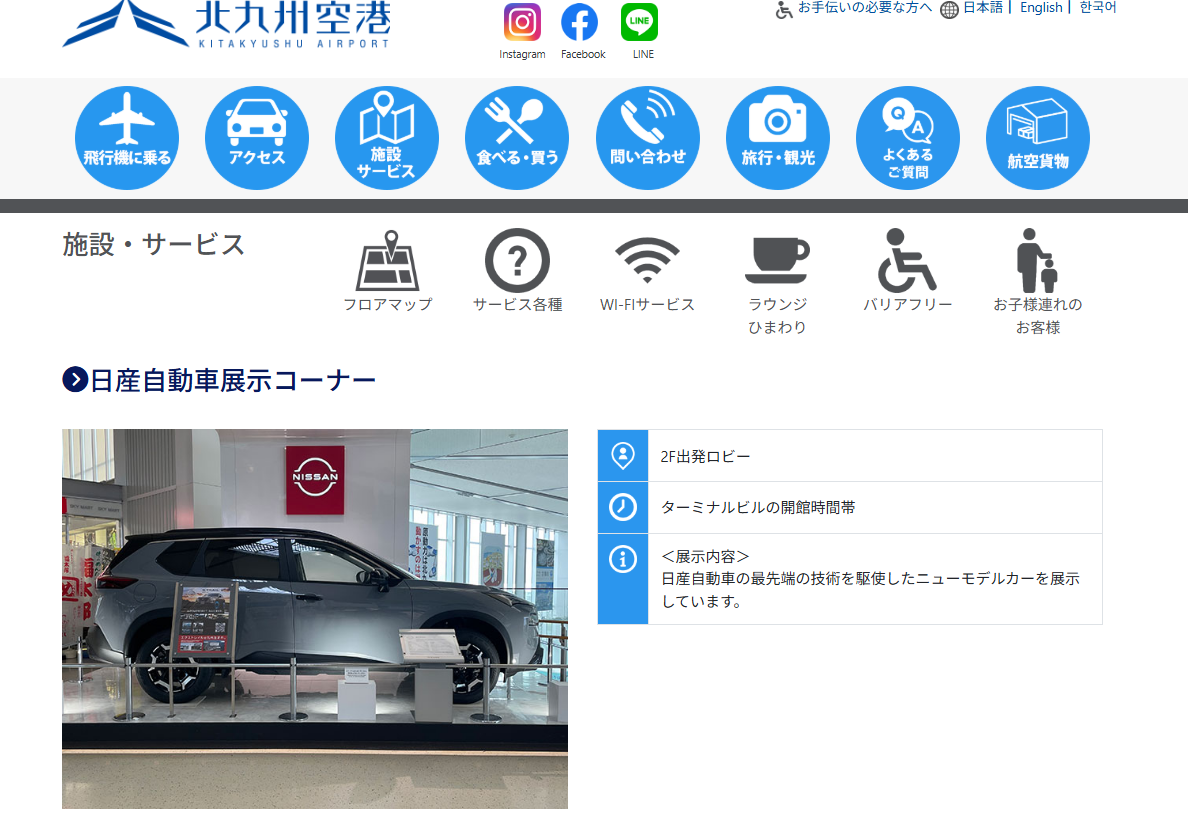Select the 施設サービス map icon
The width and height of the screenshot is (1188, 818).
tap(386, 138)
